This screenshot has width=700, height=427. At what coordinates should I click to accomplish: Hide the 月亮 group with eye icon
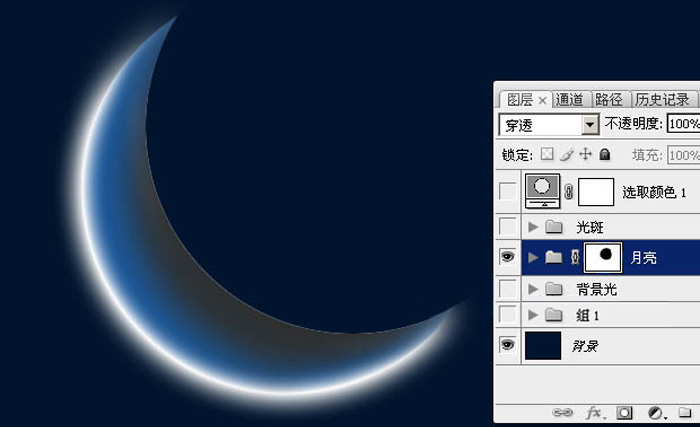coord(508,257)
